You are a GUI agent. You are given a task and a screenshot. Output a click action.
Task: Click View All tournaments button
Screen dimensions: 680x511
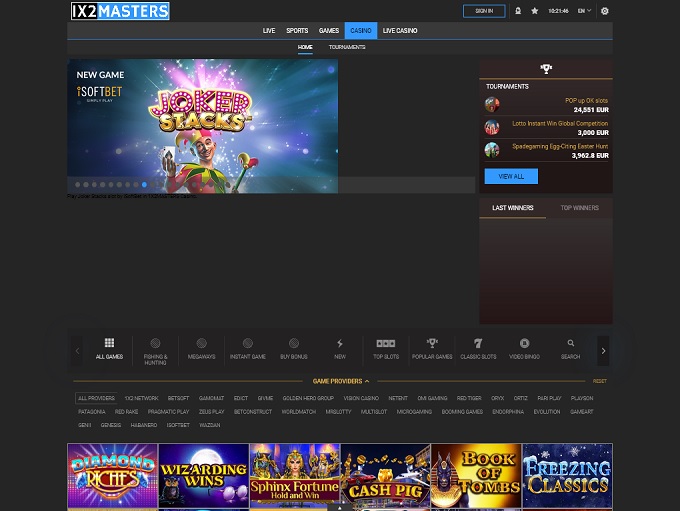511,176
